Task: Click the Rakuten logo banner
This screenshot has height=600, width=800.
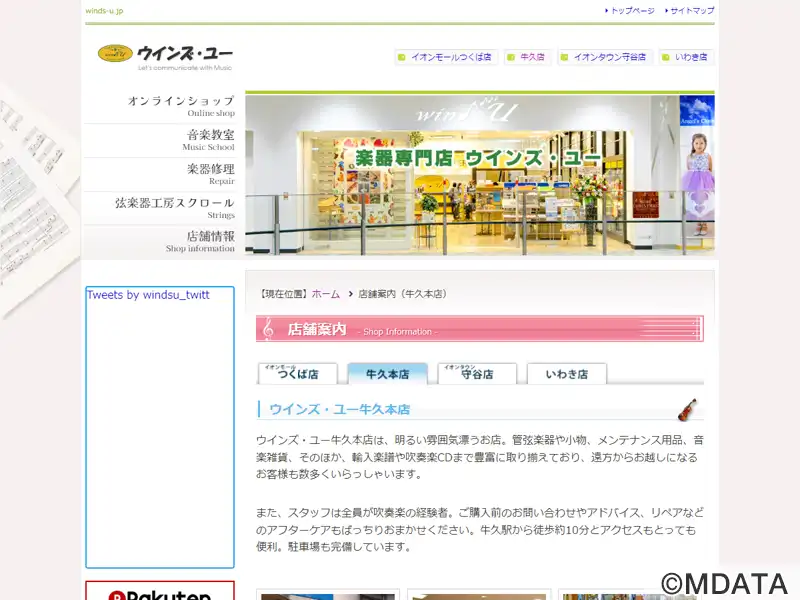Action: [160, 590]
